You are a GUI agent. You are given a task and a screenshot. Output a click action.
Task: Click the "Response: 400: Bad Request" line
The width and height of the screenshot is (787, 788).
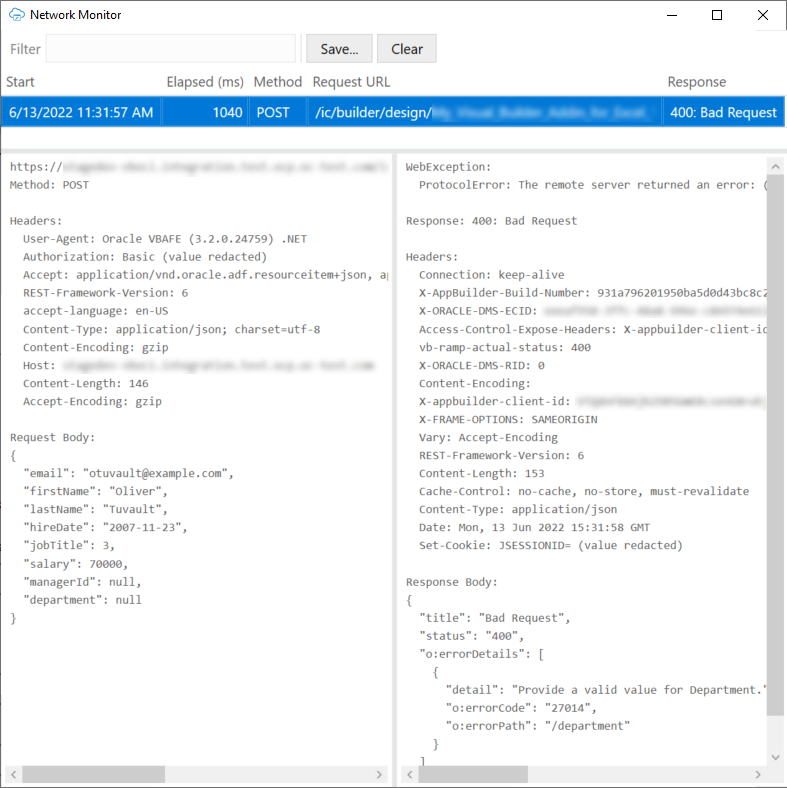[x=491, y=221]
